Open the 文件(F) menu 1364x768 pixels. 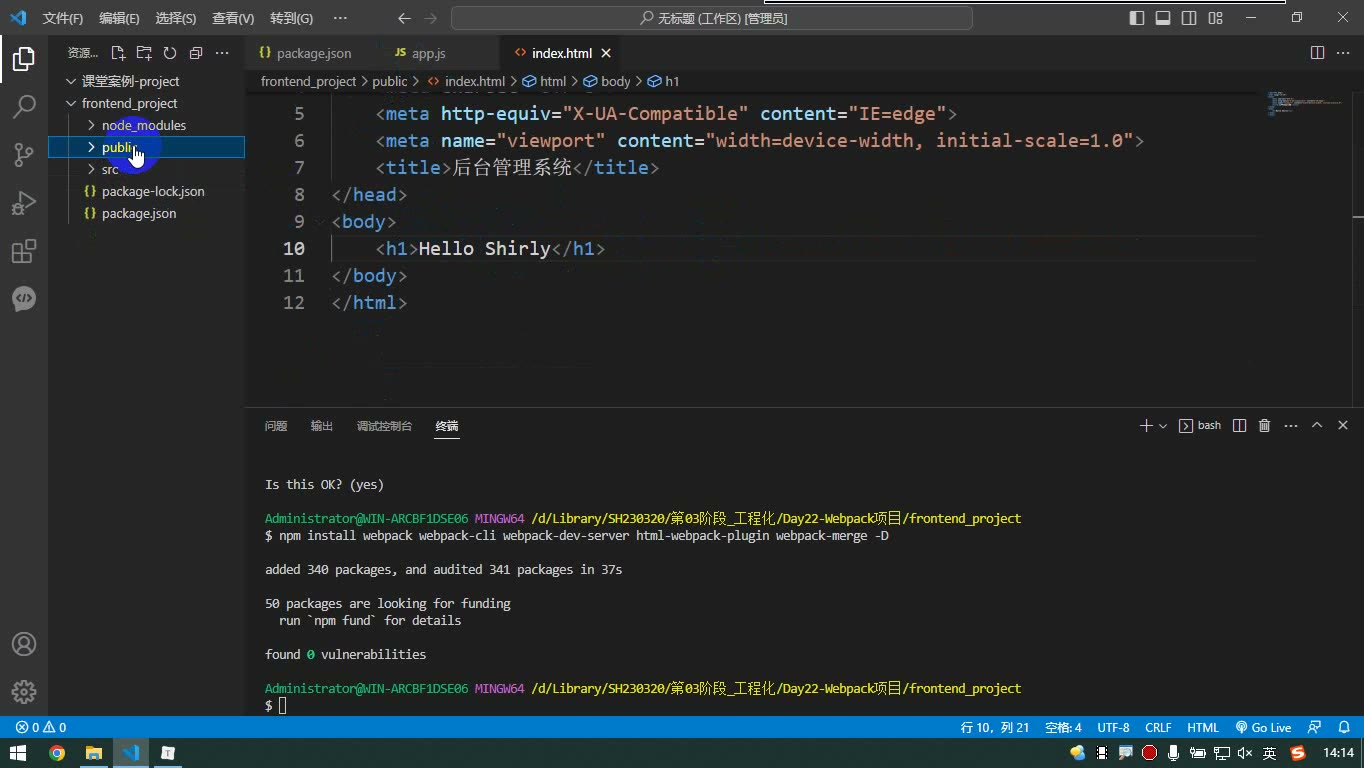[x=63, y=18]
